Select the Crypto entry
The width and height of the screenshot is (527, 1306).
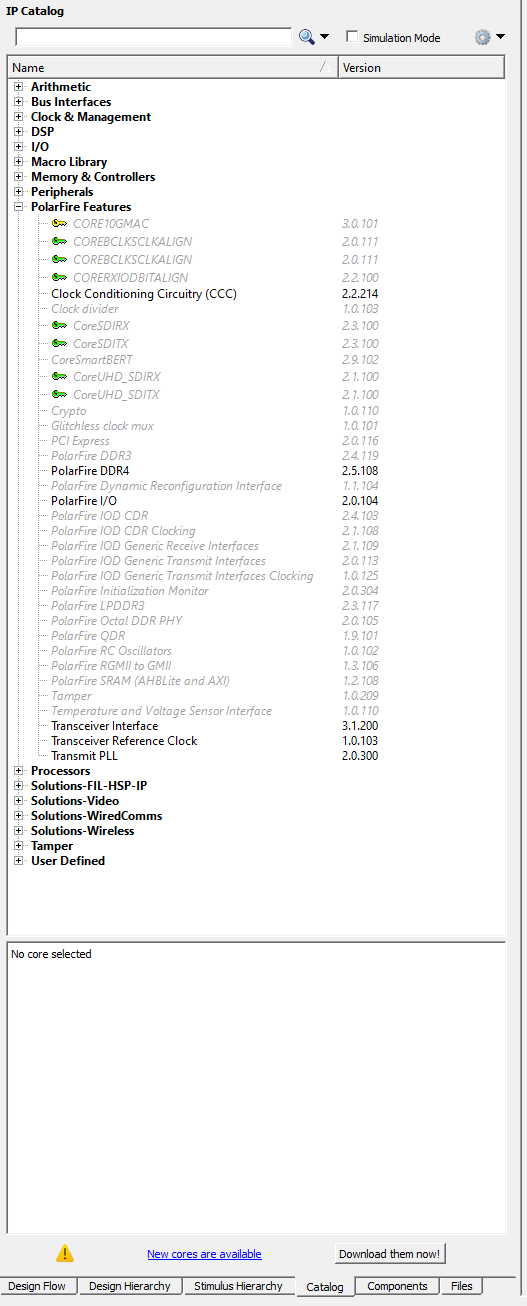69,411
